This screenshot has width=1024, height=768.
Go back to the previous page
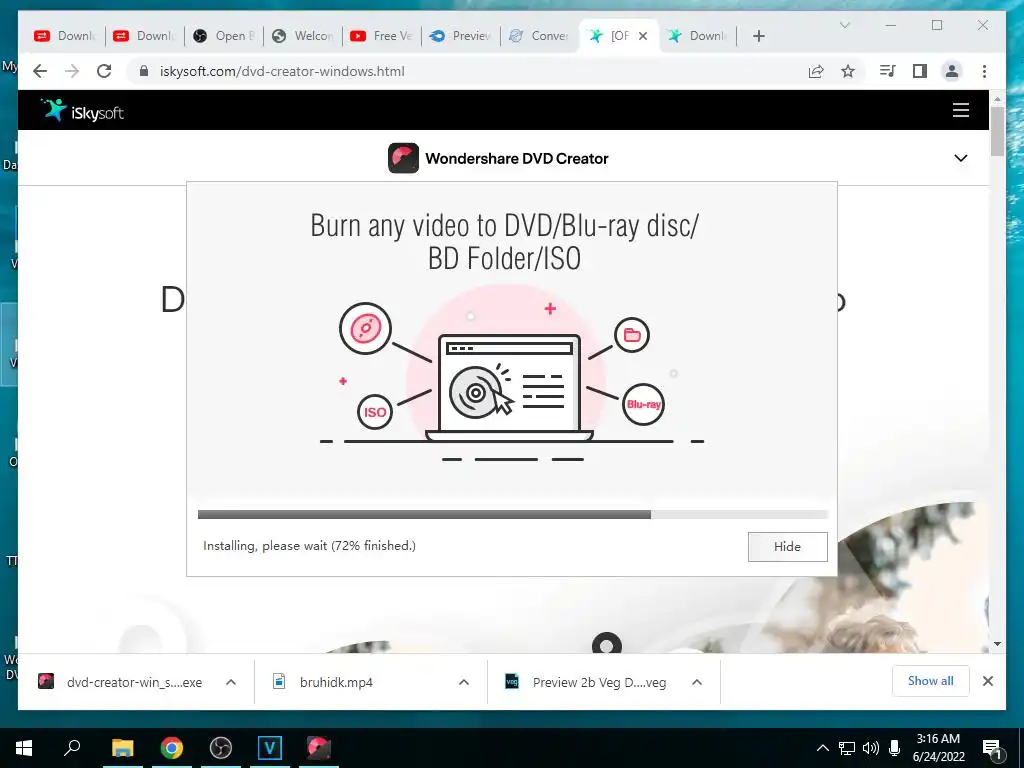click(x=40, y=71)
